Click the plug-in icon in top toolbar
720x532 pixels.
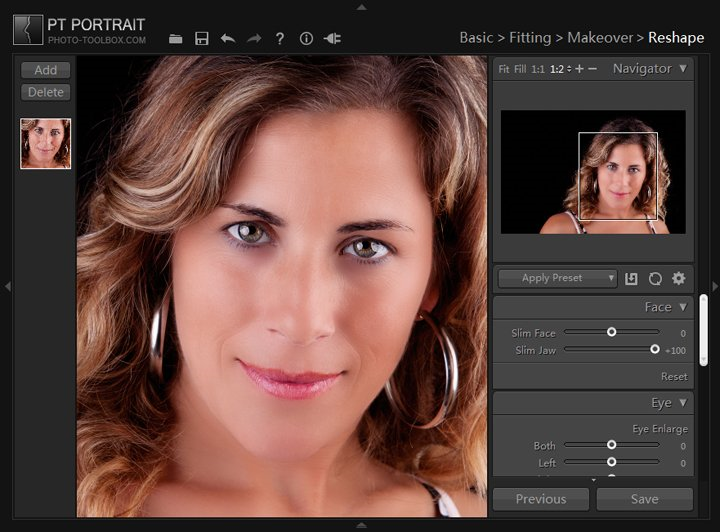(x=333, y=39)
